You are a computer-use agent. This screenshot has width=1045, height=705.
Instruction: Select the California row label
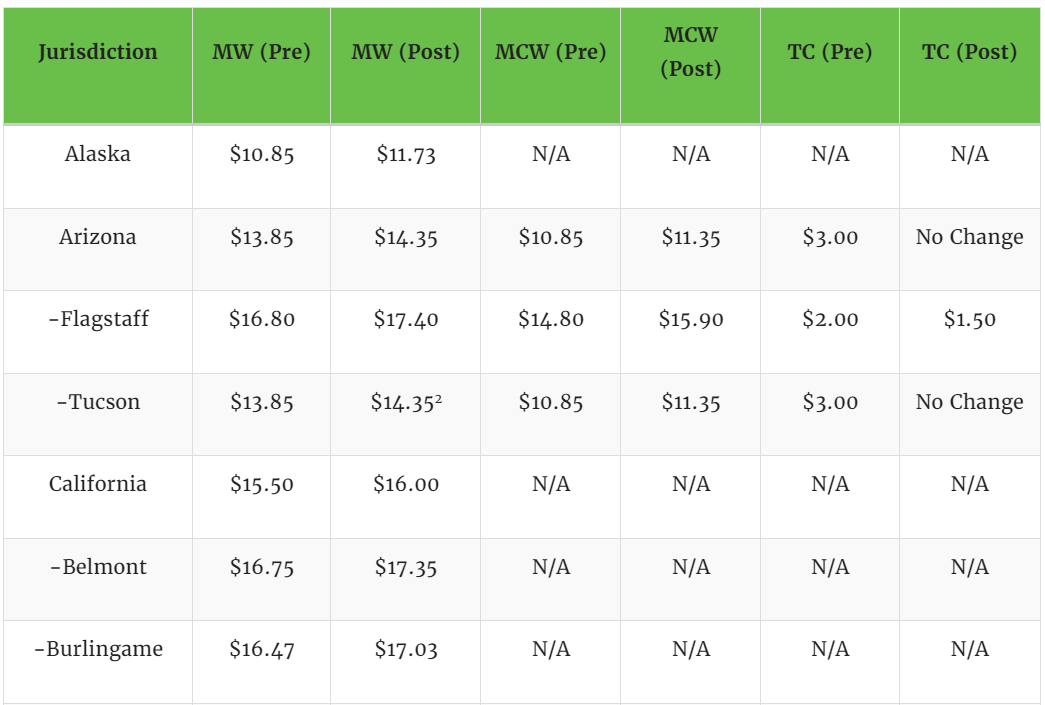click(98, 484)
